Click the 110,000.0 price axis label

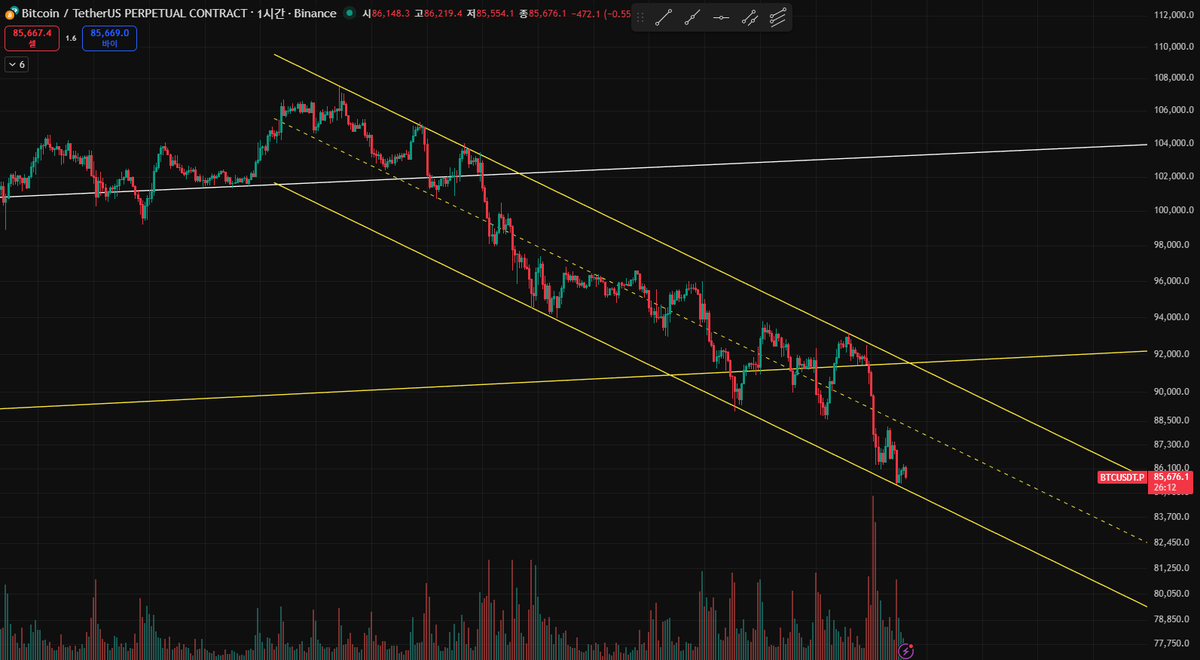tap(1174, 47)
